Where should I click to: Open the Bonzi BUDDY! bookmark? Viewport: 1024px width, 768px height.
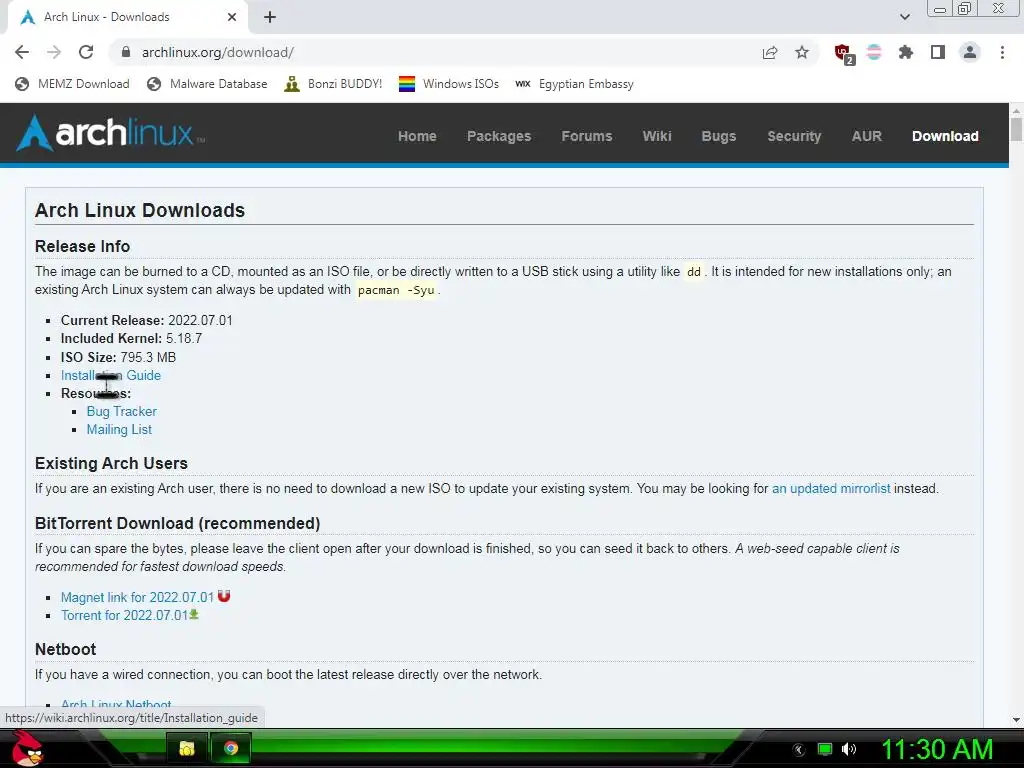[x=333, y=84]
